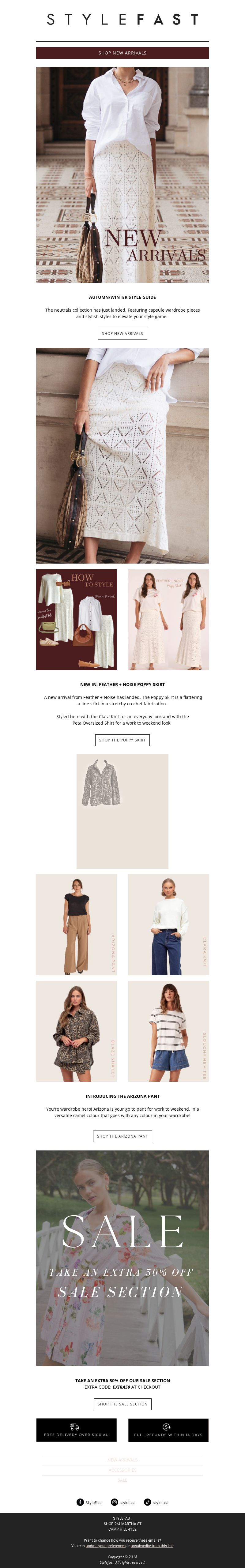Click unsubscribe from this list link
Viewport: 245px width, 1568px height.
pos(152,1545)
